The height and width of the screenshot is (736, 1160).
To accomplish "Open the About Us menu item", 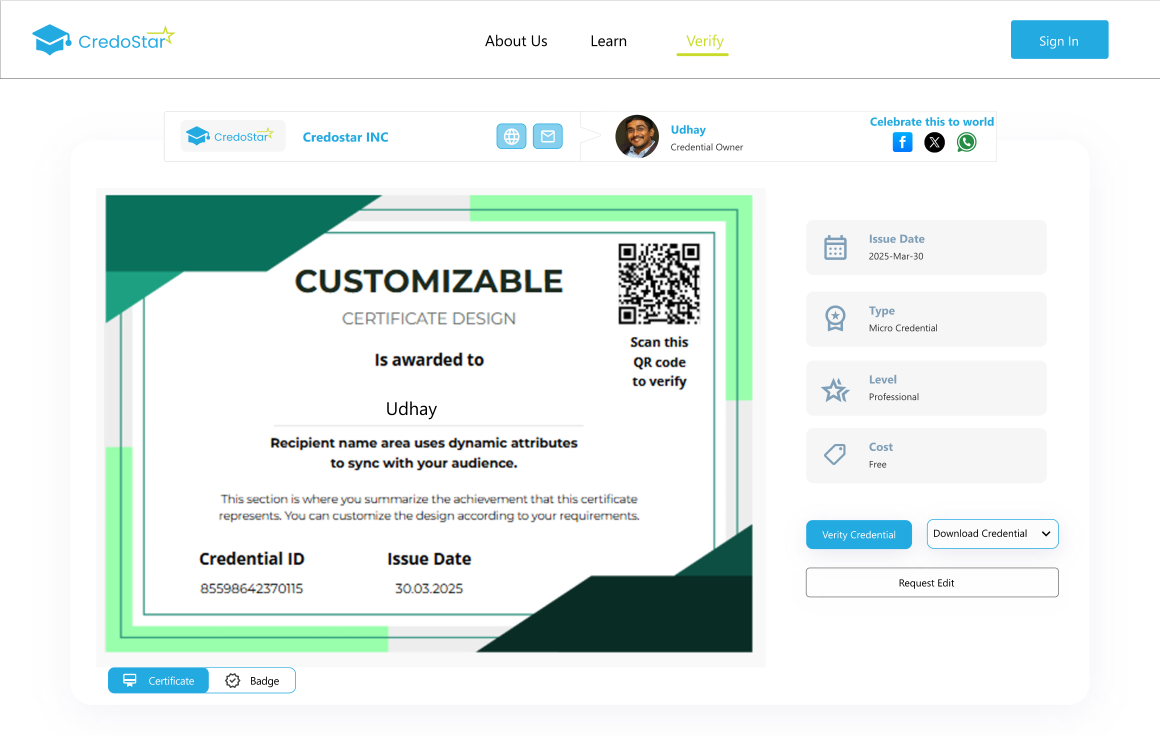I will pyautogui.click(x=516, y=41).
